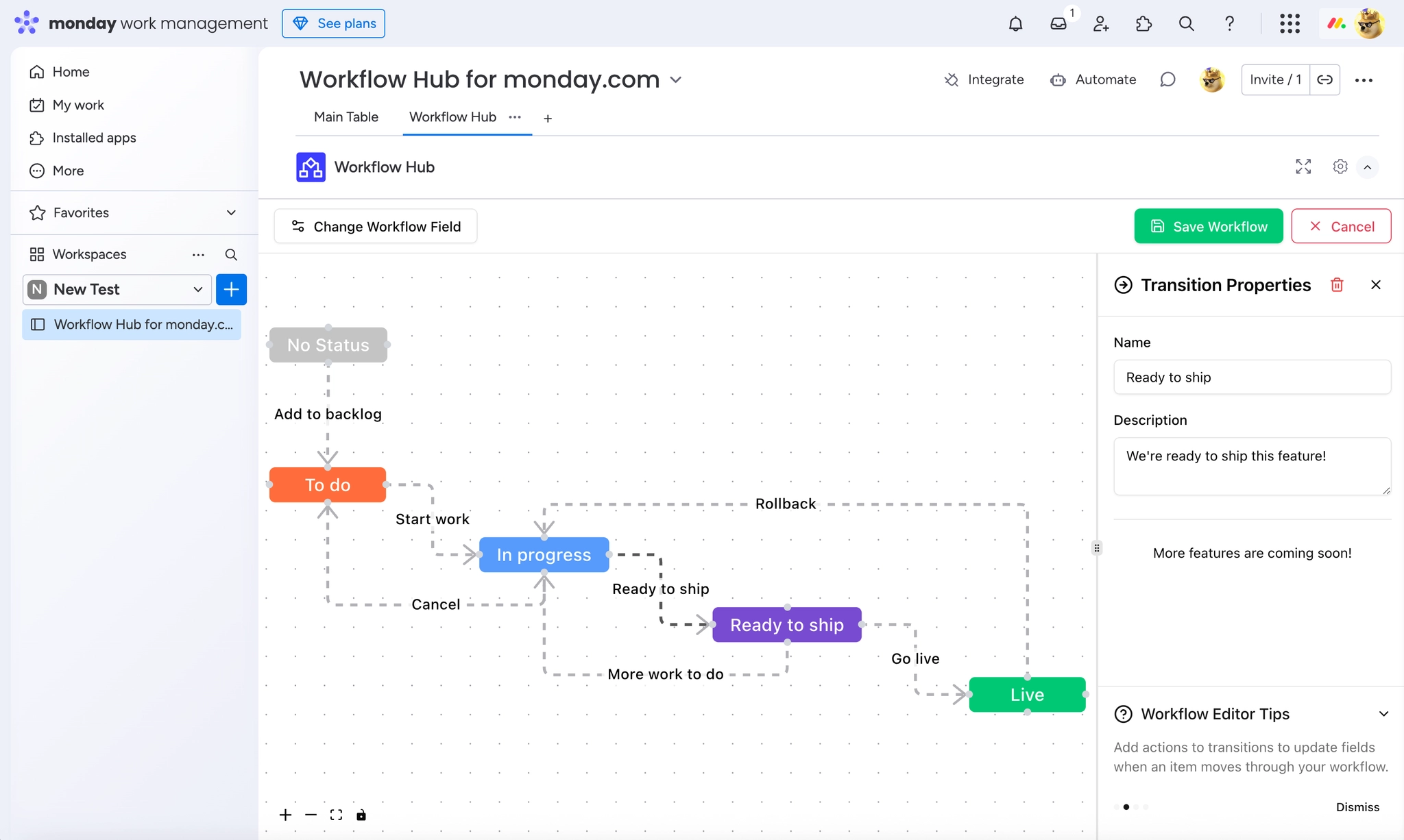1404x840 pixels.
Task: Expand the Workflow Hub for monday.com title dropdown
Action: tap(676, 80)
